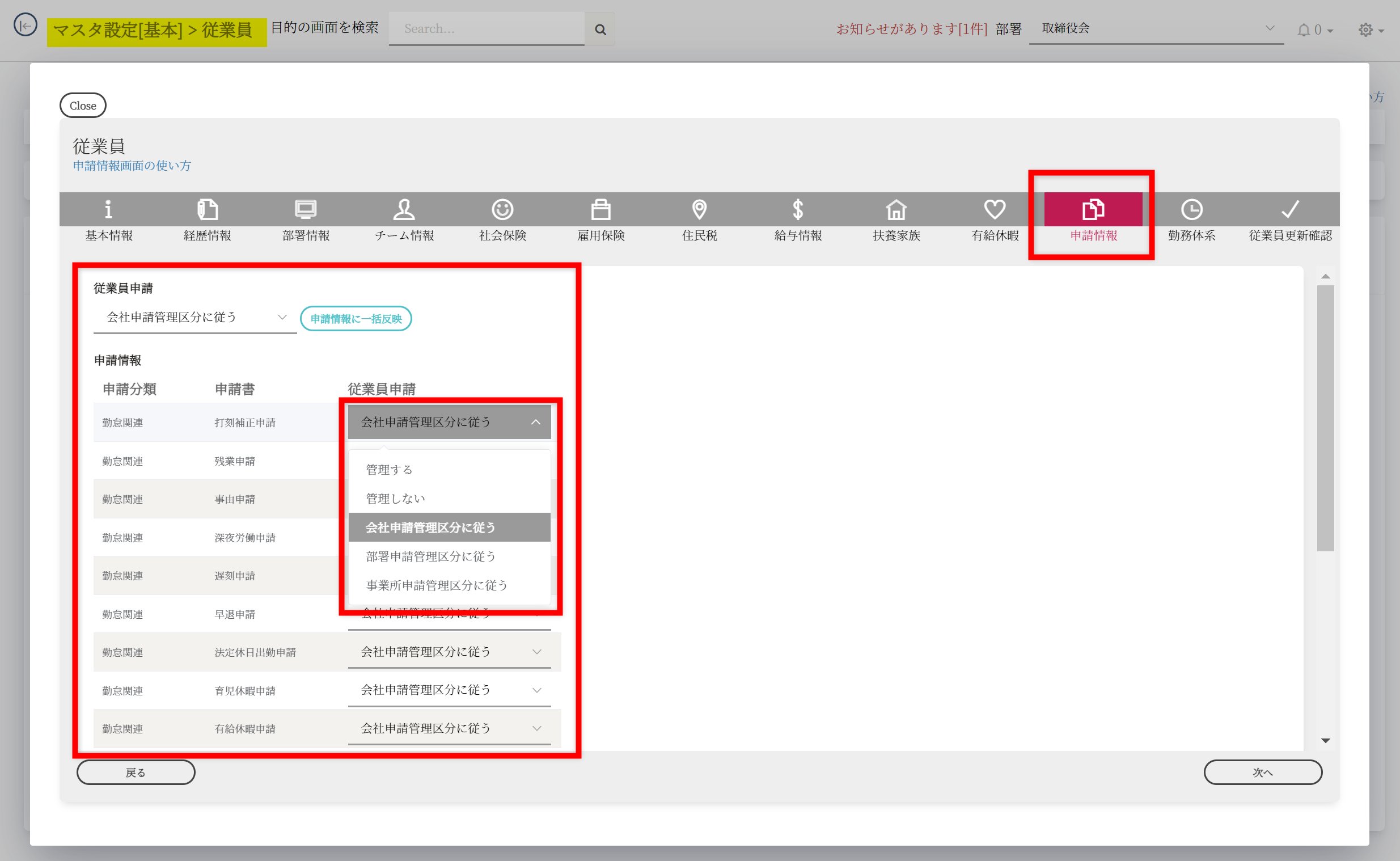Choose 会社申請管理区分に従う in the open list

pyautogui.click(x=449, y=528)
